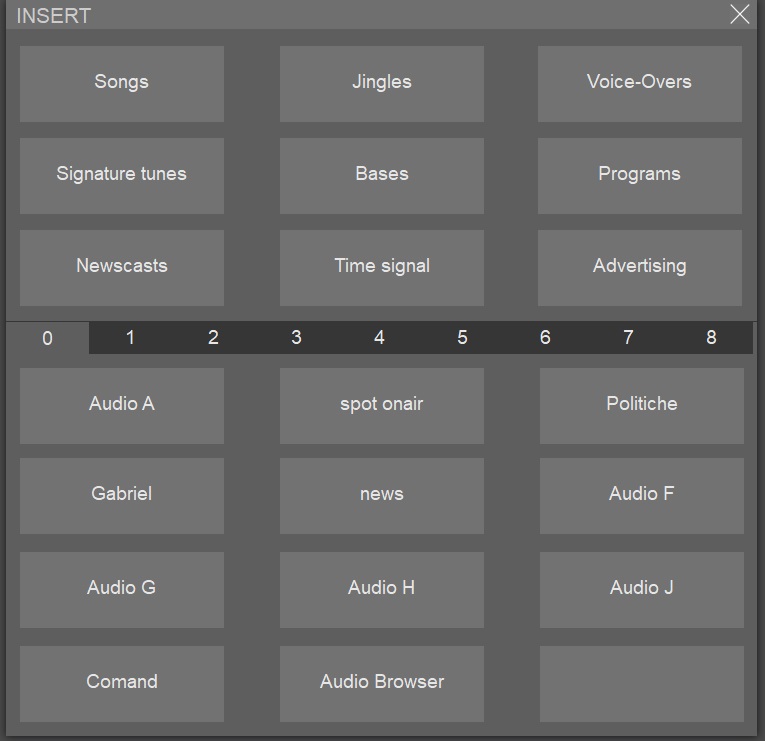Open the Audio Browser

point(382,683)
